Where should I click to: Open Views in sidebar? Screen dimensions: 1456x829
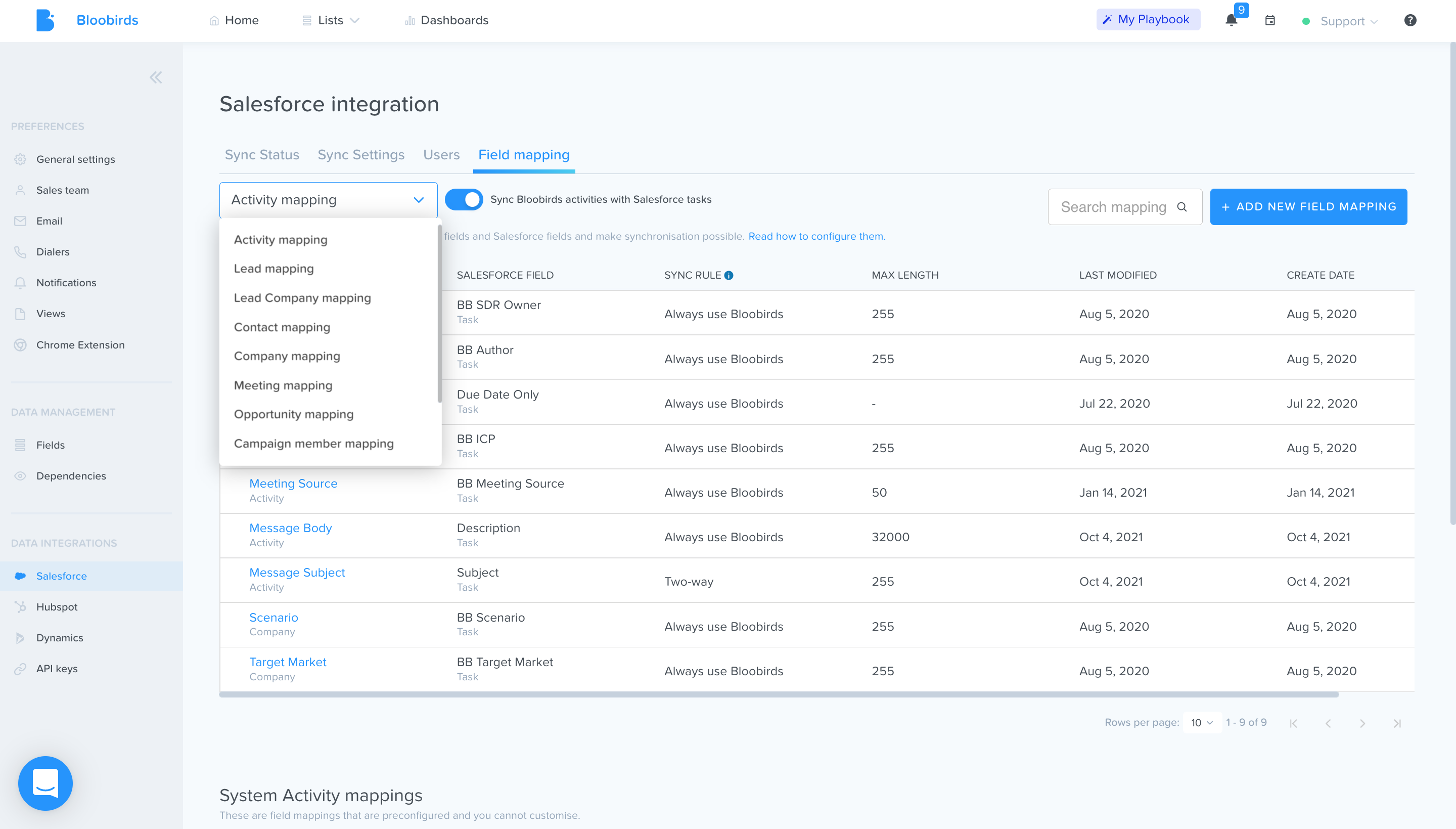tap(51, 314)
